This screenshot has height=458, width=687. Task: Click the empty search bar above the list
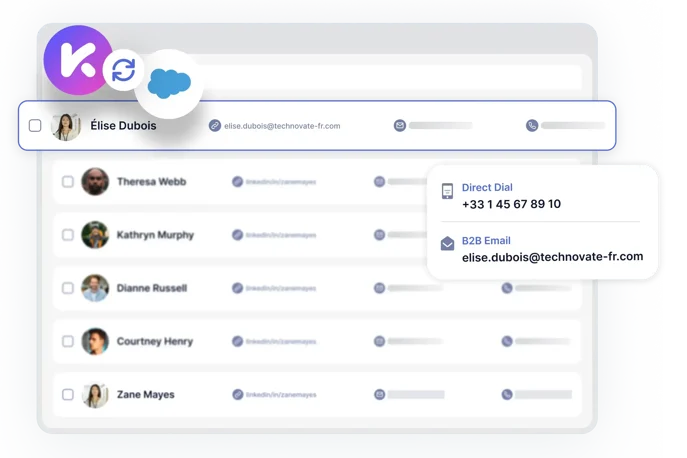point(389,77)
